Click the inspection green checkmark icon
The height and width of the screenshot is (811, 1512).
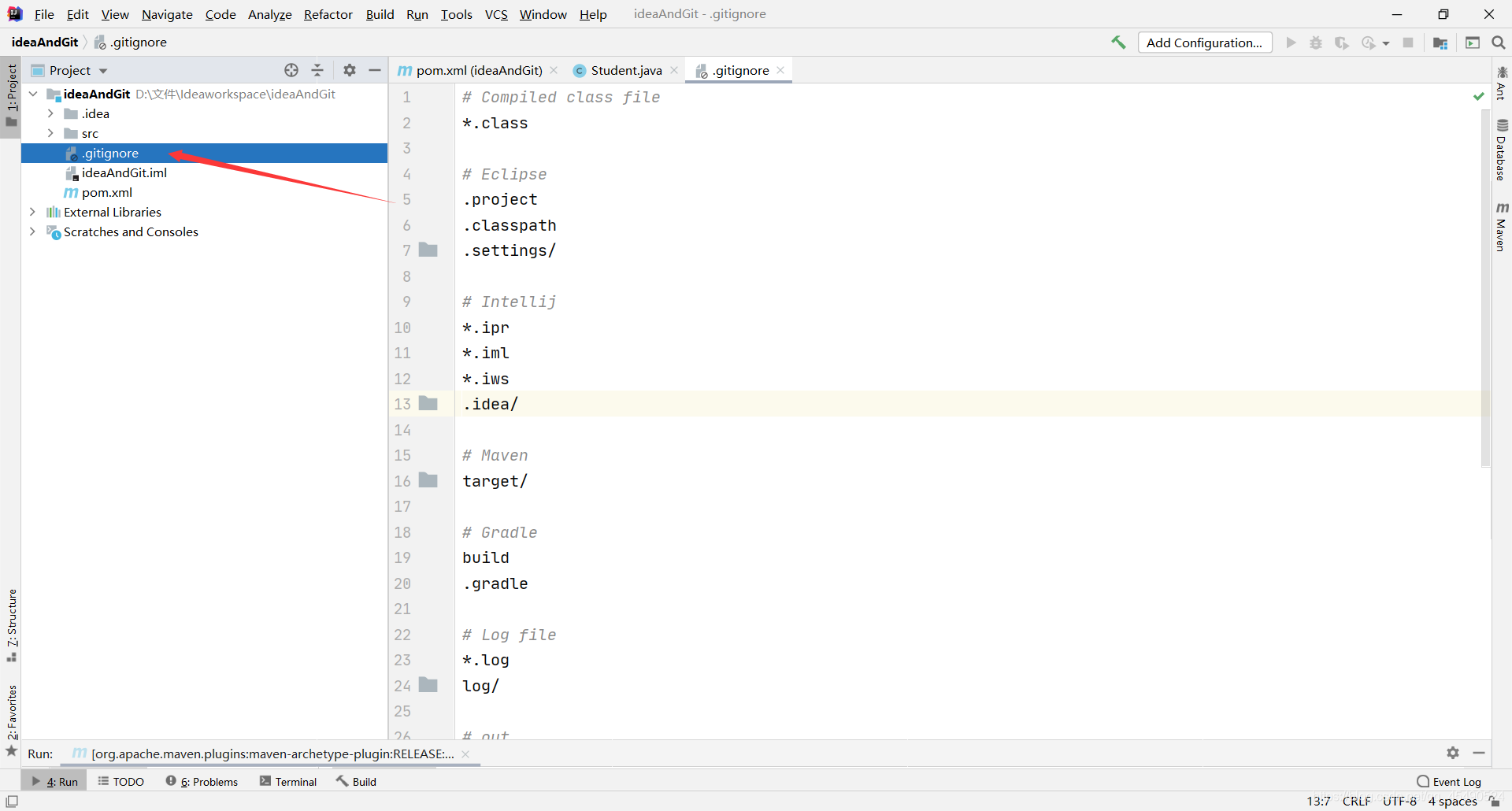pyautogui.click(x=1479, y=96)
